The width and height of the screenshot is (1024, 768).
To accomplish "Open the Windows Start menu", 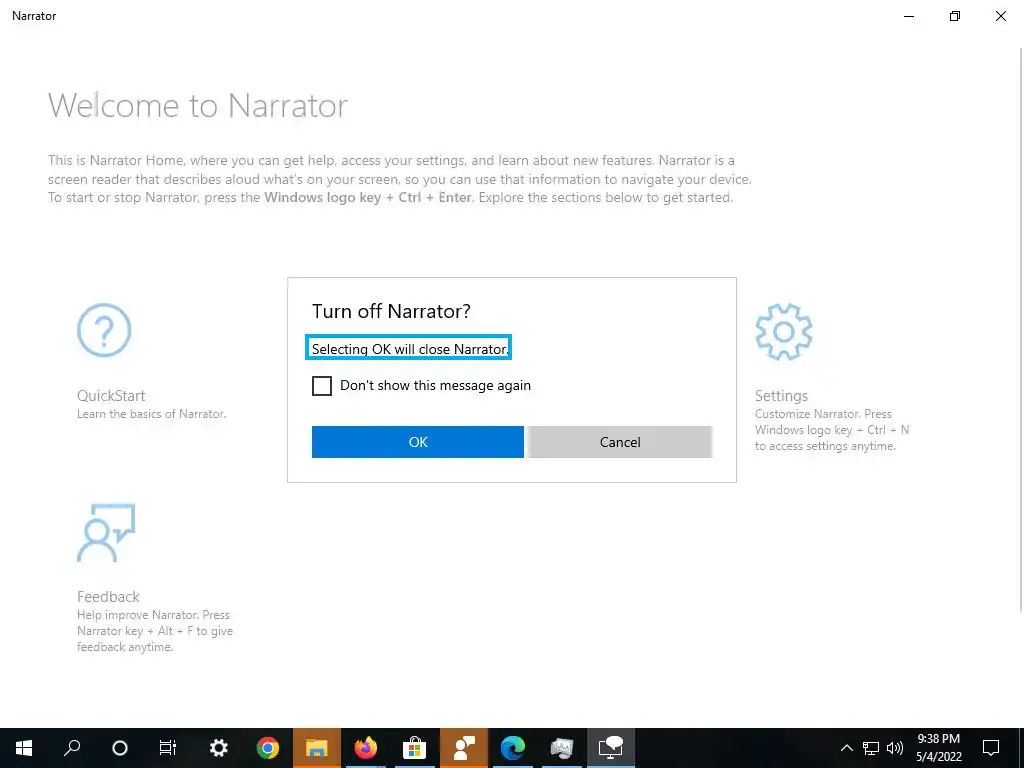I will point(24,748).
